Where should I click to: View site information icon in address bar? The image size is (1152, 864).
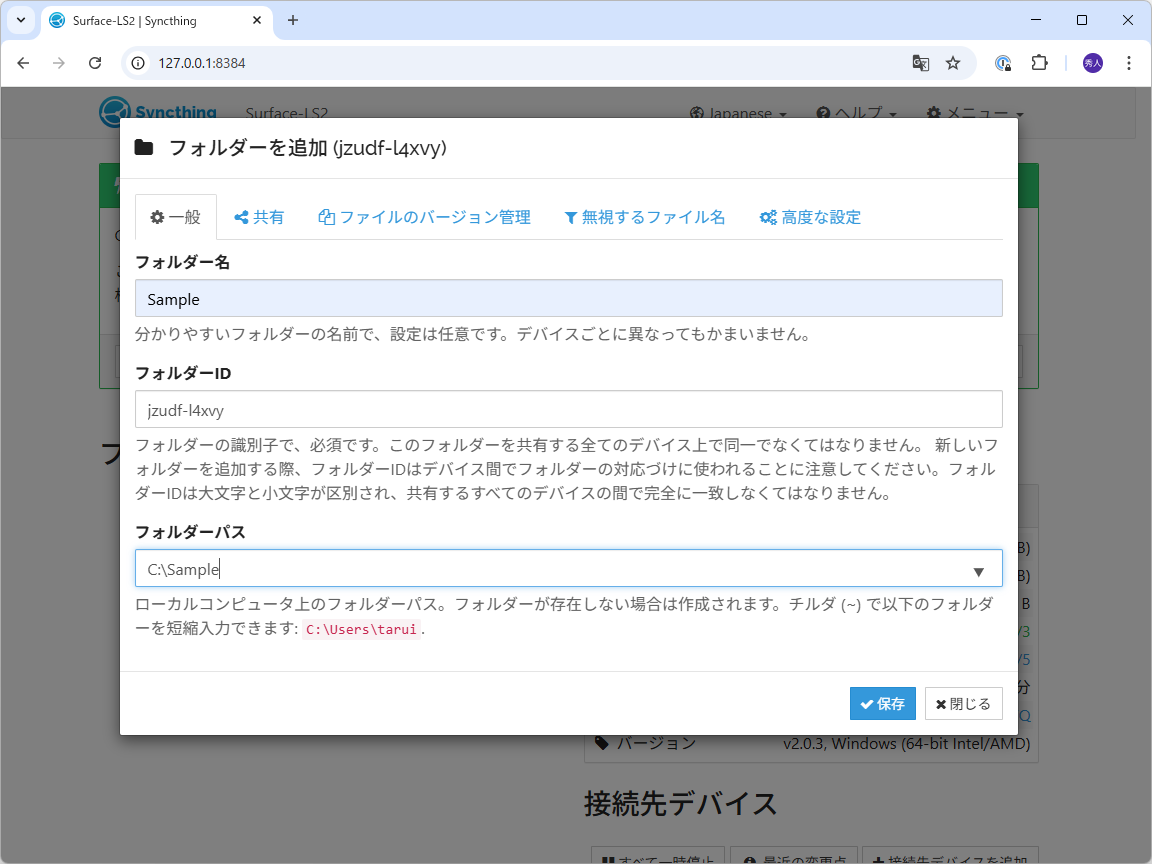138,63
